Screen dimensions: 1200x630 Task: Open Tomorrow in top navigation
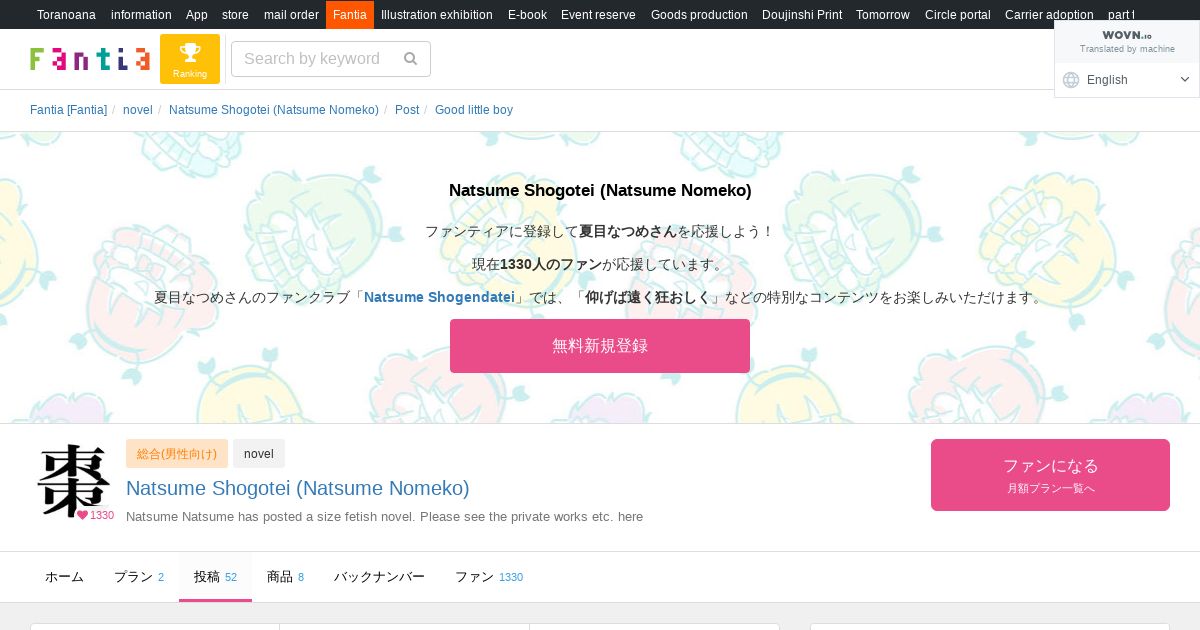click(x=883, y=15)
